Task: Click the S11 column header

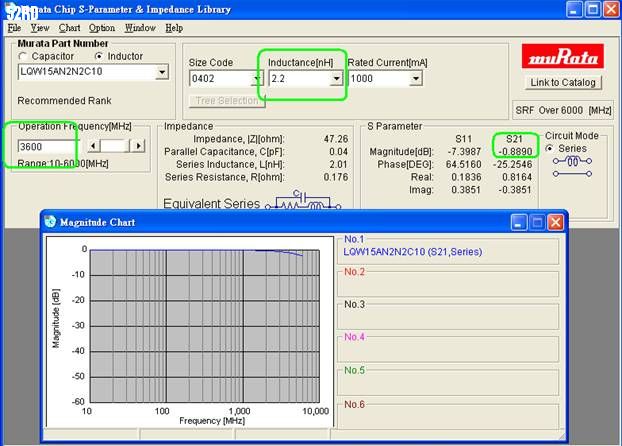Action: pos(463,139)
